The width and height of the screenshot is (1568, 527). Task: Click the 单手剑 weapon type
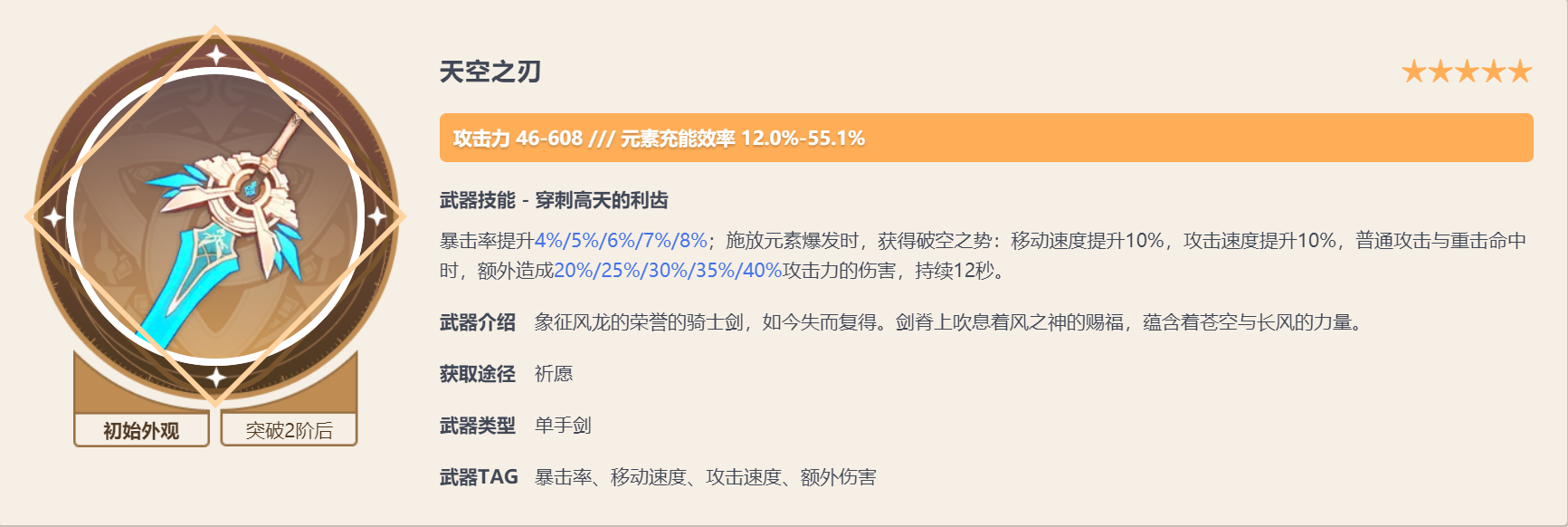[563, 425]
